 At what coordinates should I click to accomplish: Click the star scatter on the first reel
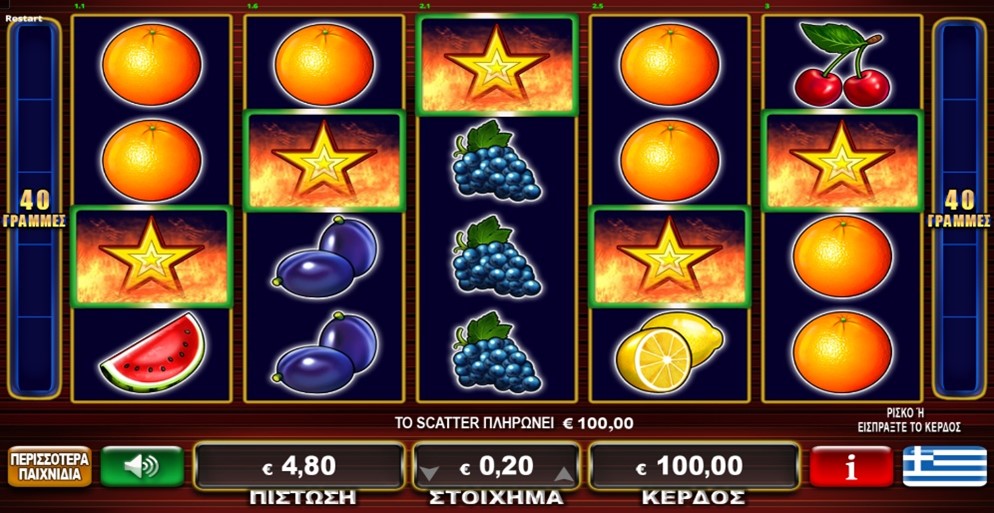(x=152, y=256)
